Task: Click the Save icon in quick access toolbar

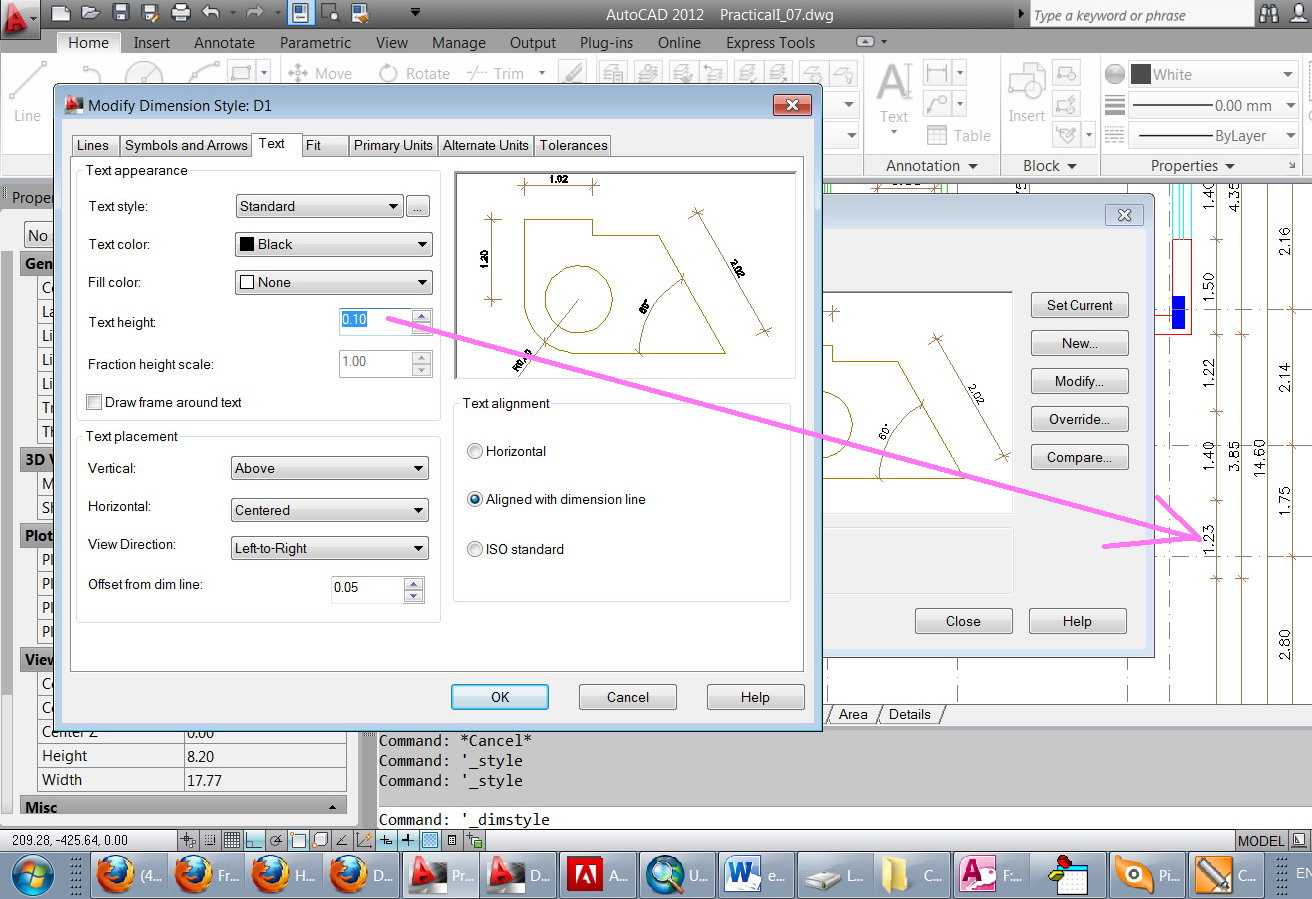Action: 121,14
